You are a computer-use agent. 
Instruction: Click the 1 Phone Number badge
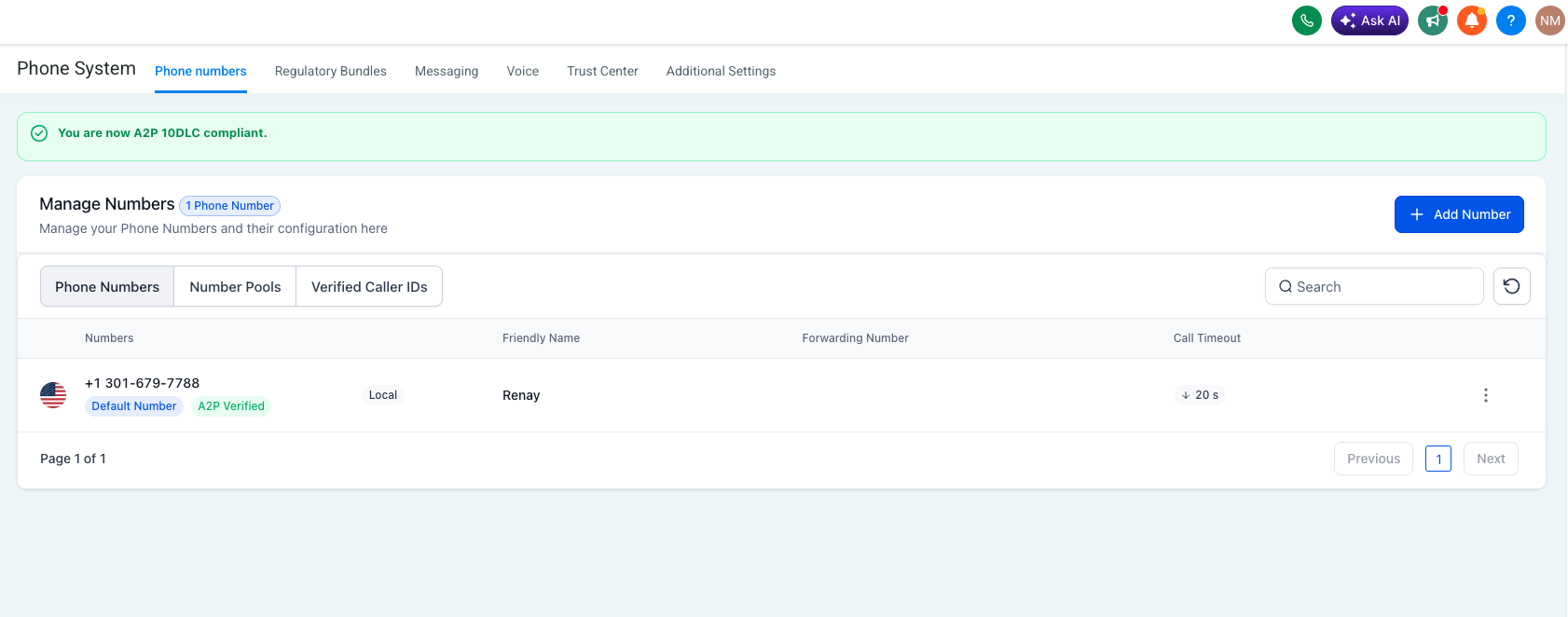pyautogui.click(x=229, y=206)
